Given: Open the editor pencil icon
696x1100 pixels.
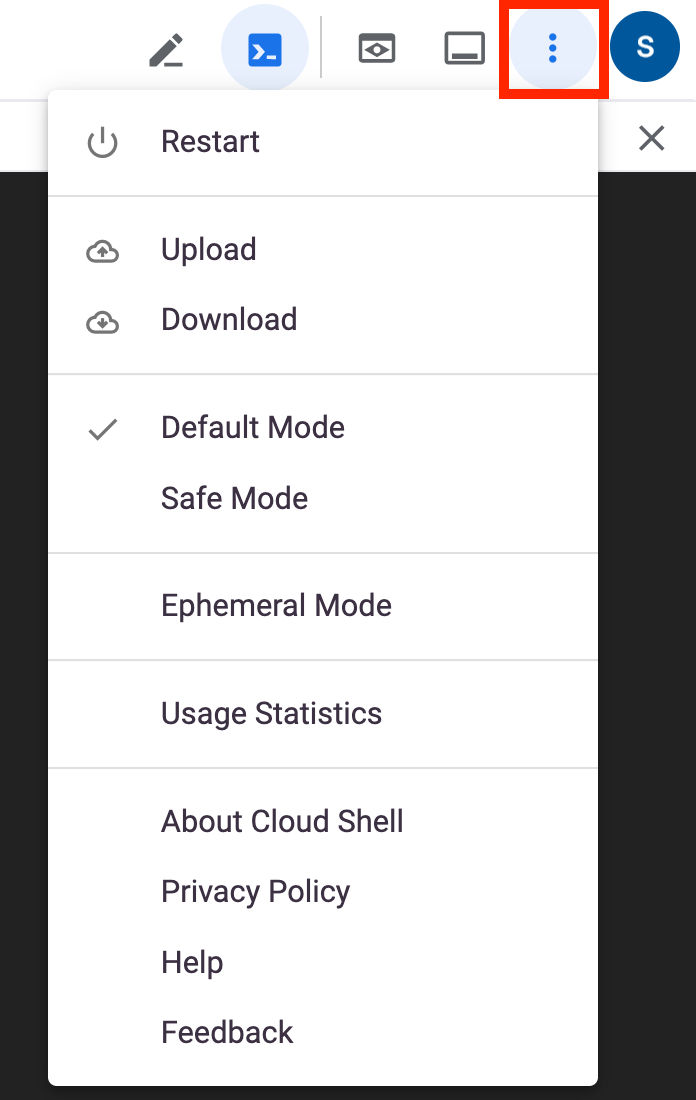Looking at the screenshot, I should [x=166, y=50].
